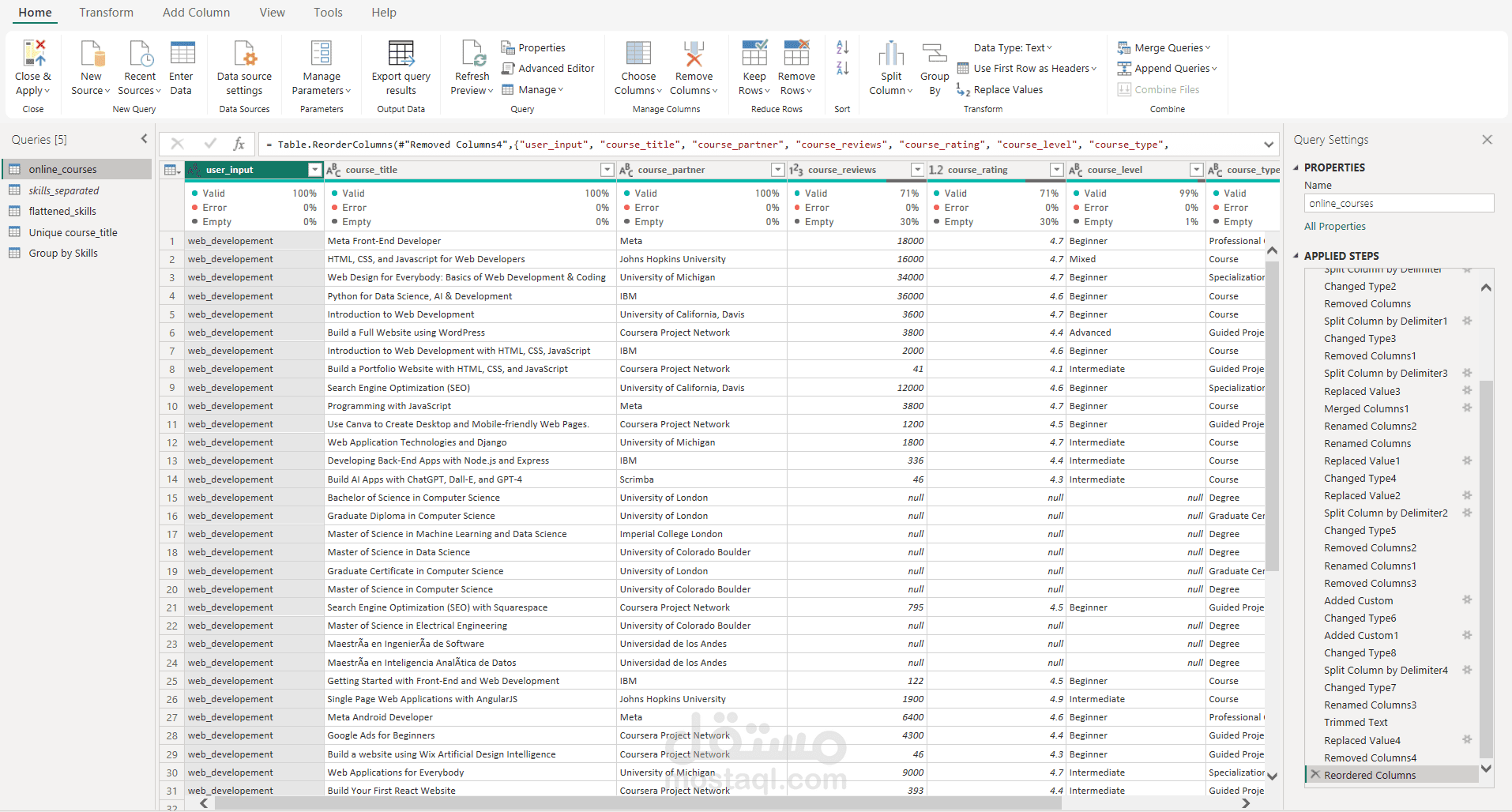Open course_reviews column filter dropdown
The width and height of the screenshot is (1512, 812).
point(917,170)
